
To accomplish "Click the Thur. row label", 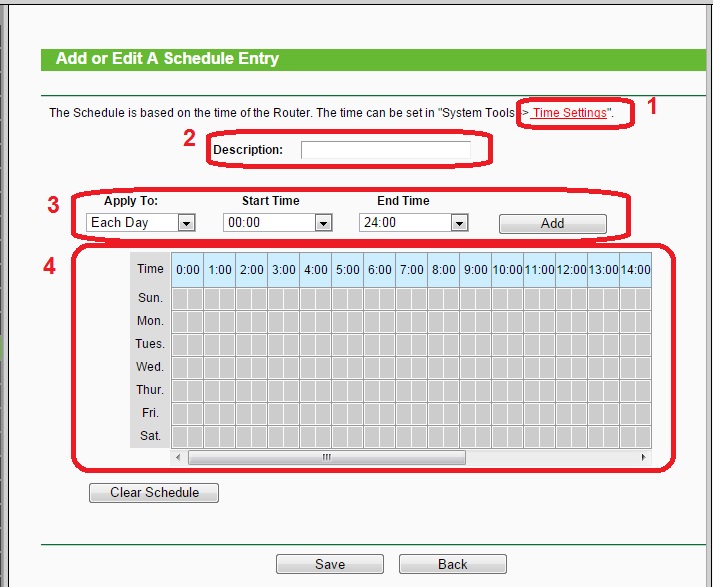I will click(x=150, y=390).
